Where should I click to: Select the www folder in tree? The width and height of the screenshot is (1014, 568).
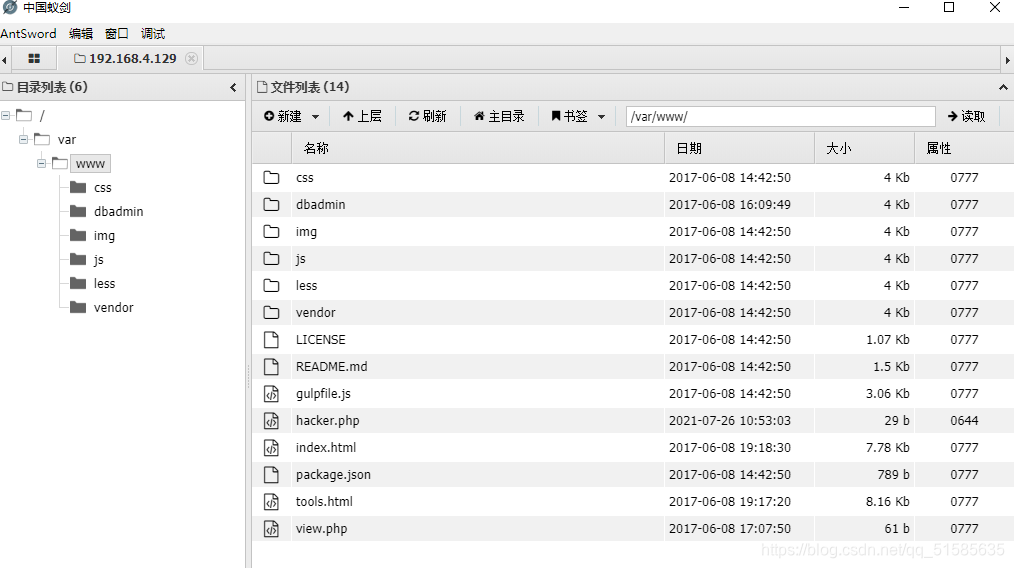click(x=90, y=164)
